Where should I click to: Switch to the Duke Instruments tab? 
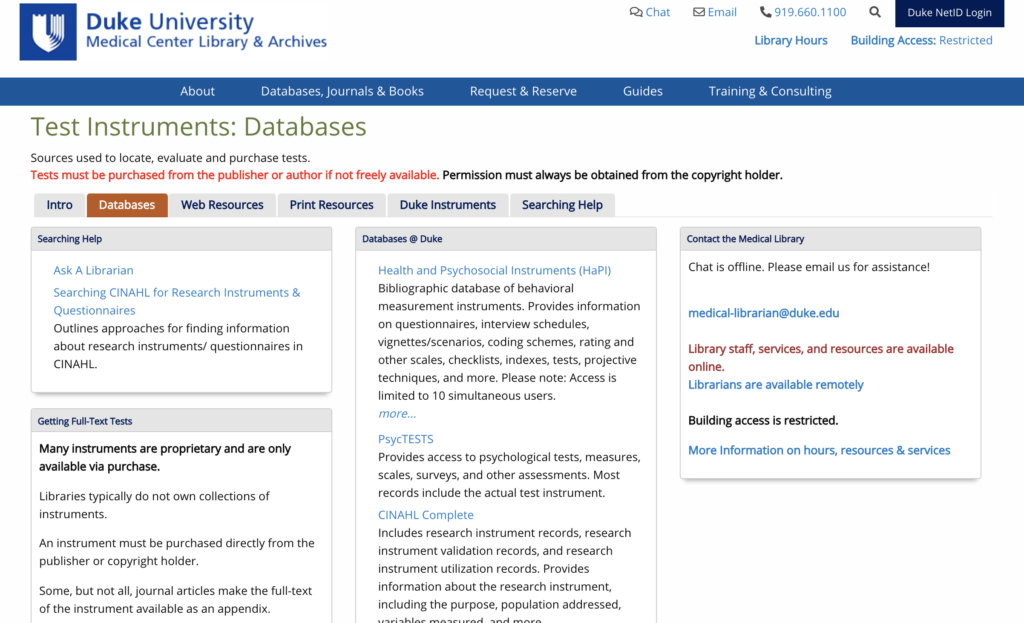pos(447,205)
